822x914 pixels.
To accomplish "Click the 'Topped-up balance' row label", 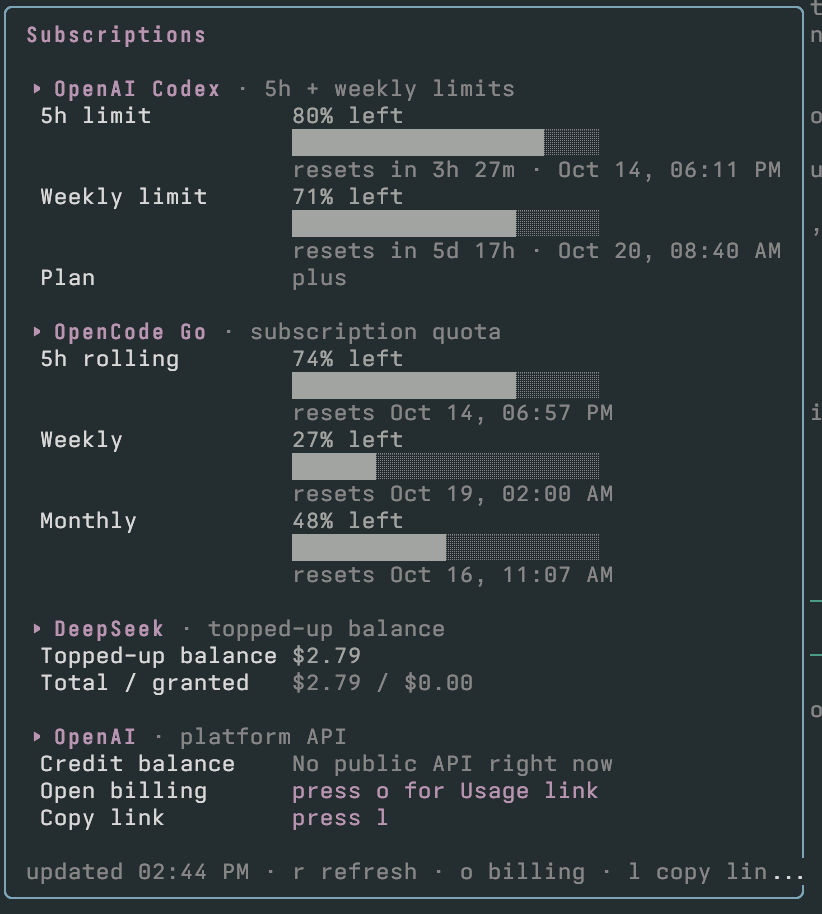I will click(159, 656).
